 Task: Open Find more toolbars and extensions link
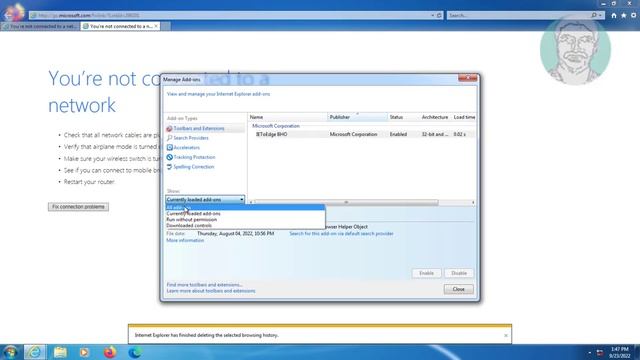coord(204,285)
